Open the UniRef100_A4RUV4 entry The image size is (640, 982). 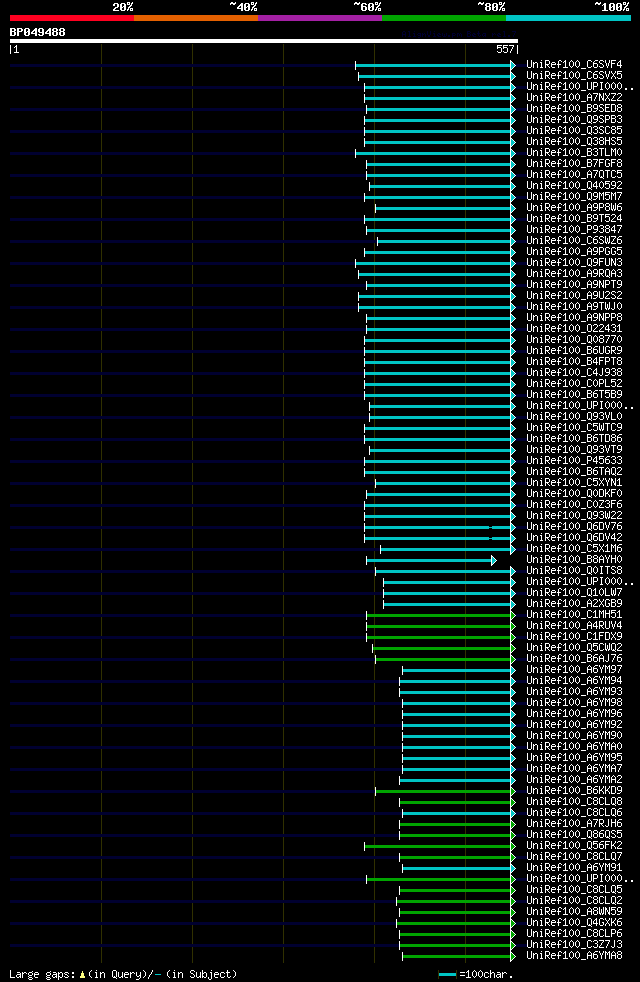tap(574, 626)
